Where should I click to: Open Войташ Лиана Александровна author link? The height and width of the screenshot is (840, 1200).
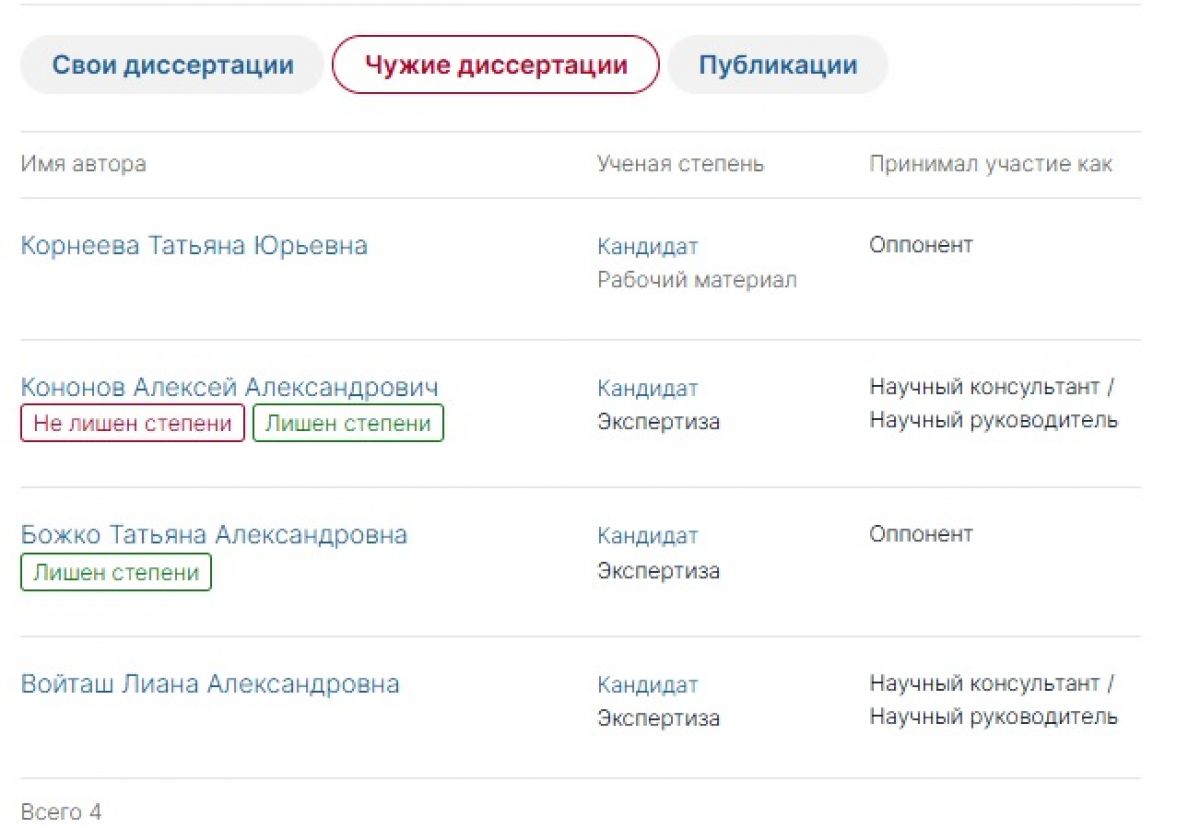click(x=210, y=685)
